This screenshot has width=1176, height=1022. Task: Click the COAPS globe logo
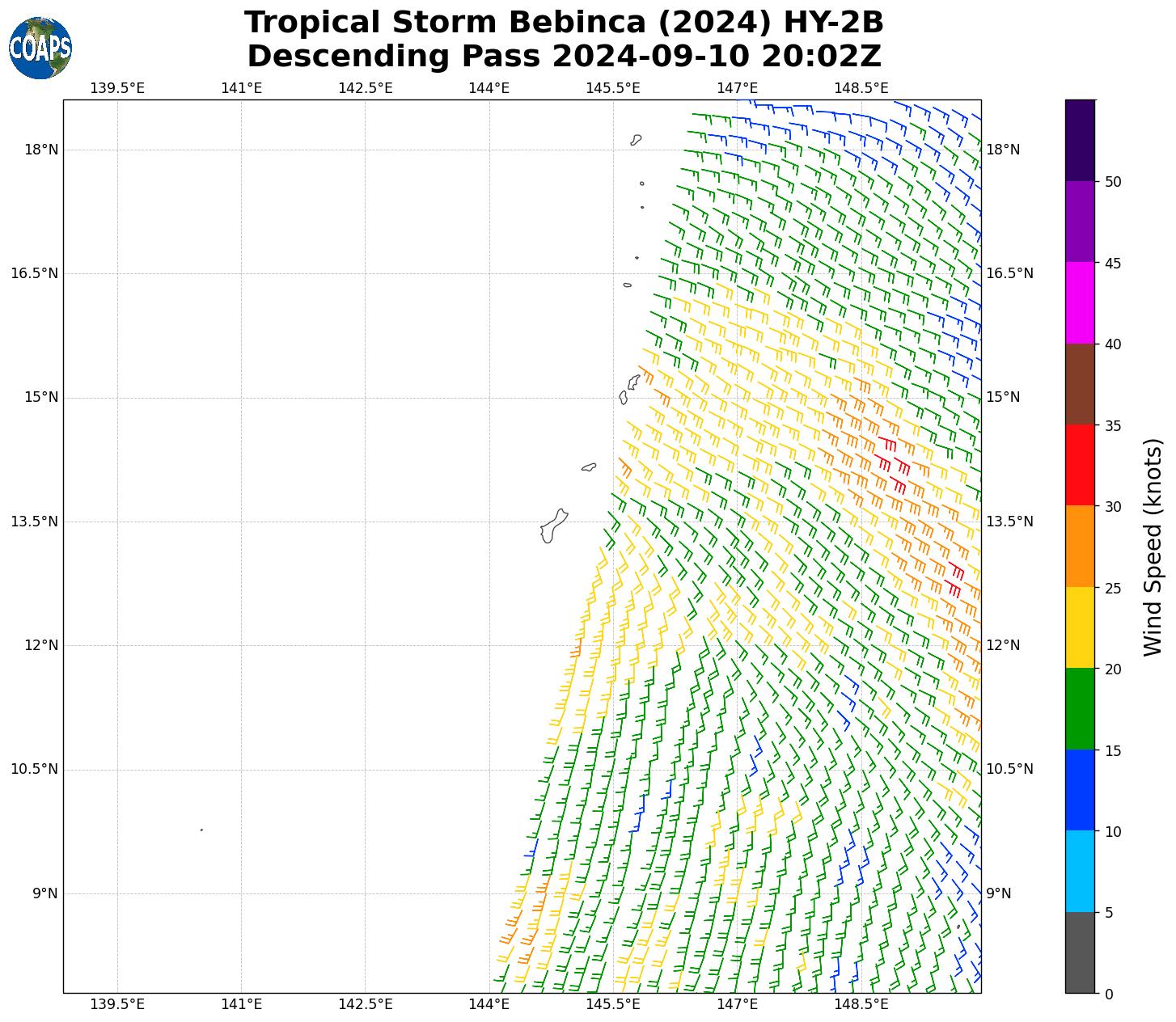(40, 48)
